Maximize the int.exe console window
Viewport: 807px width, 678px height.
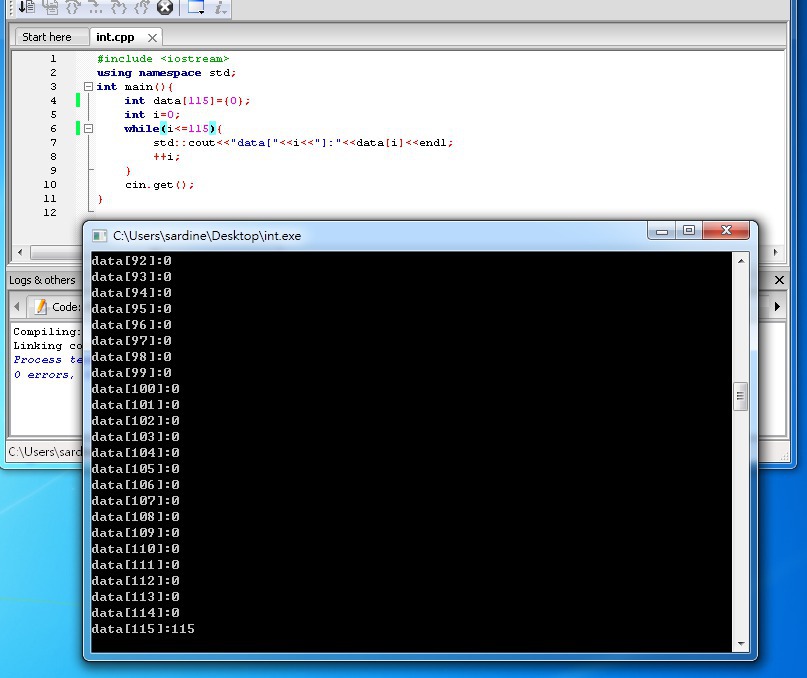[x=688, y=231]
